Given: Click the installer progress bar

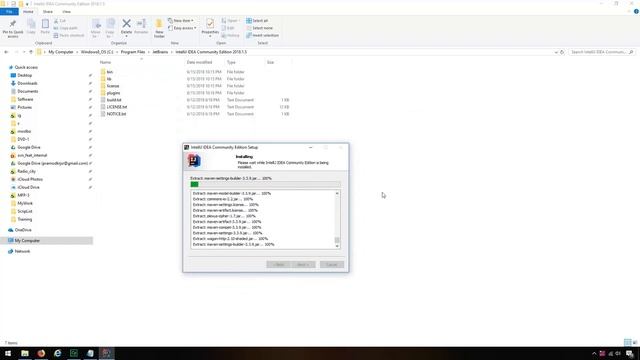Looking at the screenshot, I should point(265,184).
